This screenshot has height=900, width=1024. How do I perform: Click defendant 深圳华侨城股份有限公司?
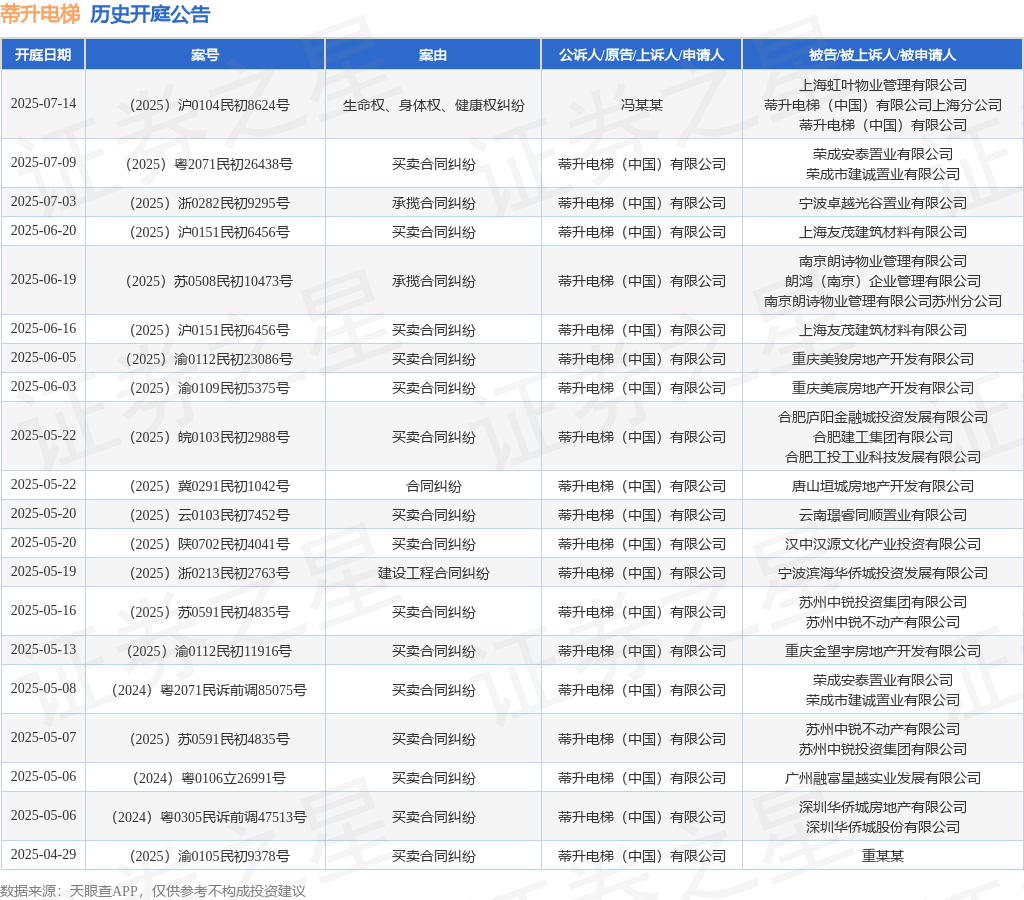coord(883,827)
